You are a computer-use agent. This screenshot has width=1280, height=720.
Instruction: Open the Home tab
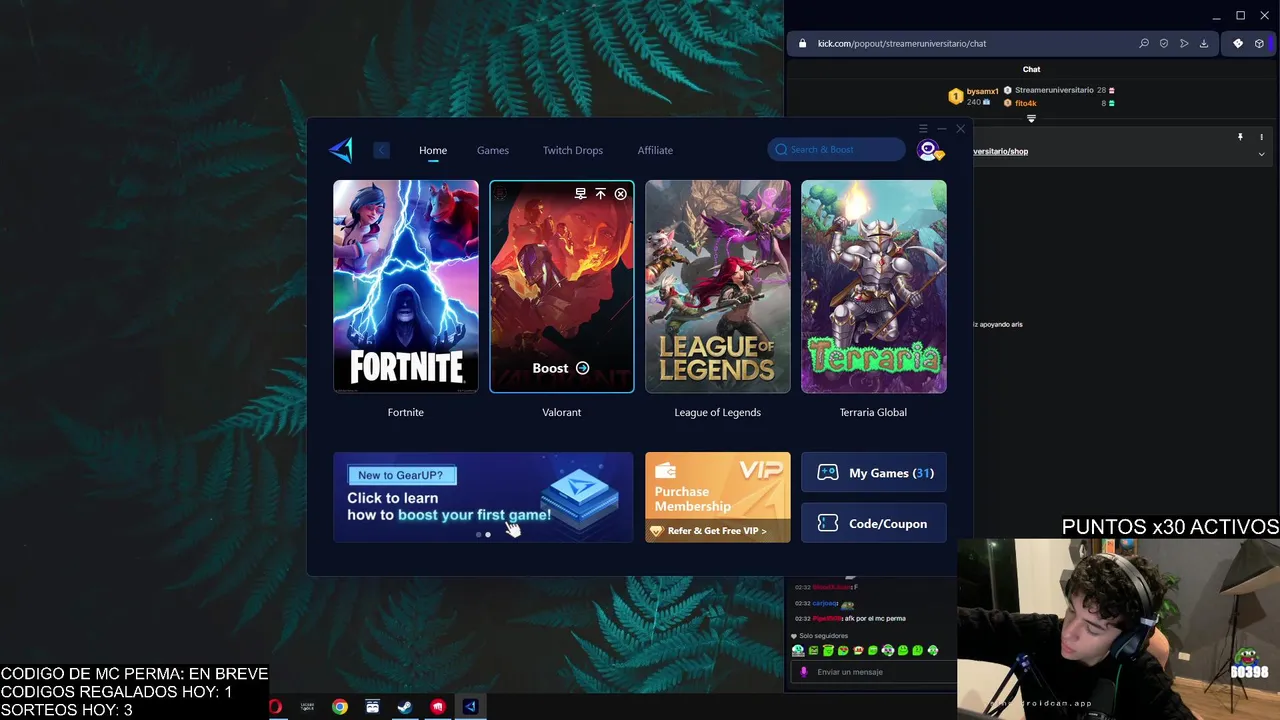[433, 150]
